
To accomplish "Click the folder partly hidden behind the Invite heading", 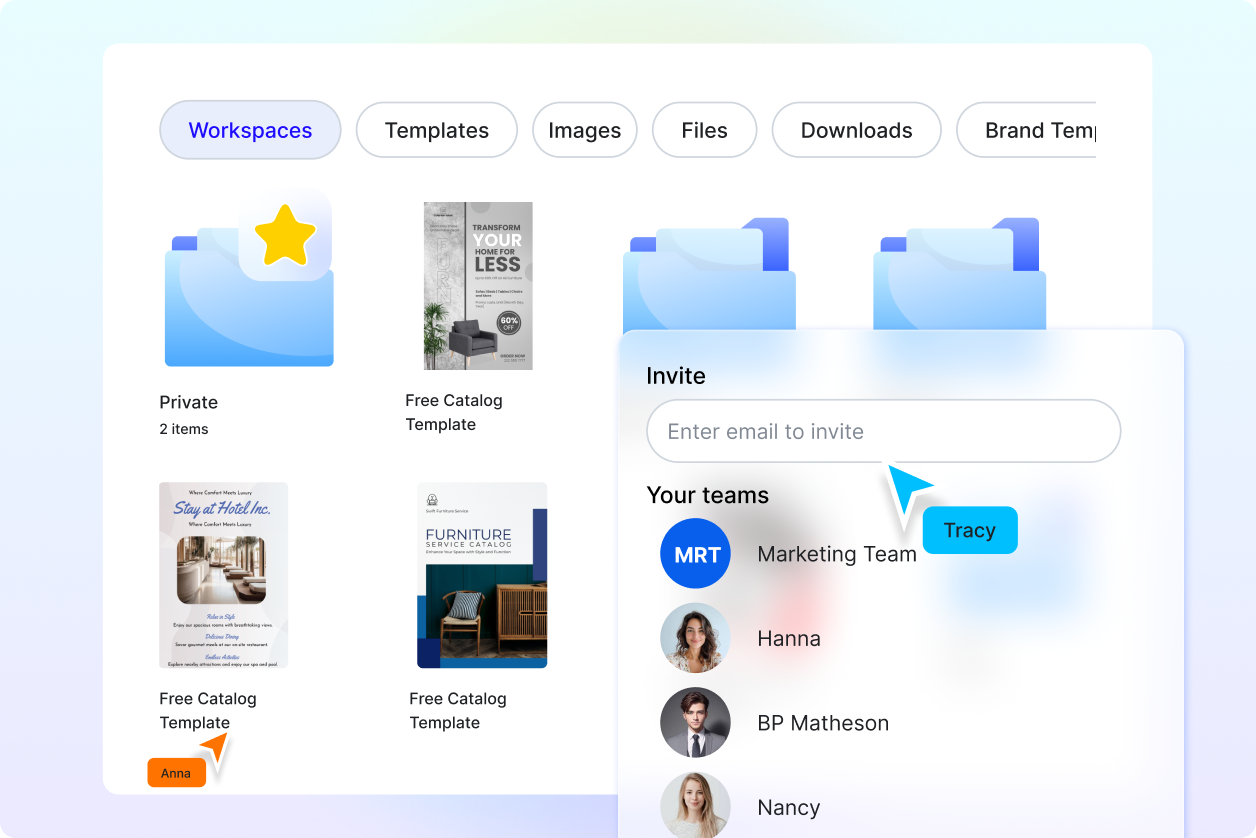I will click(710, 275).
